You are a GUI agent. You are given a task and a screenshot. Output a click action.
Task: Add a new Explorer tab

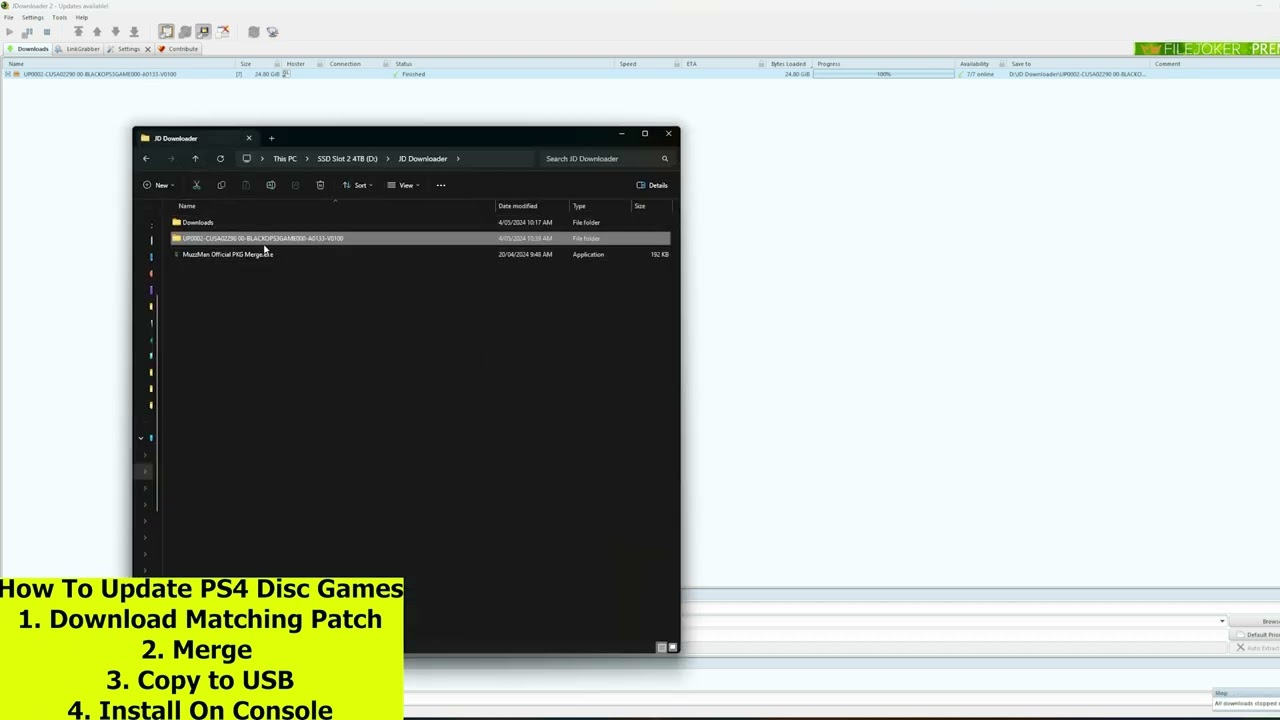tap(271, 138)
